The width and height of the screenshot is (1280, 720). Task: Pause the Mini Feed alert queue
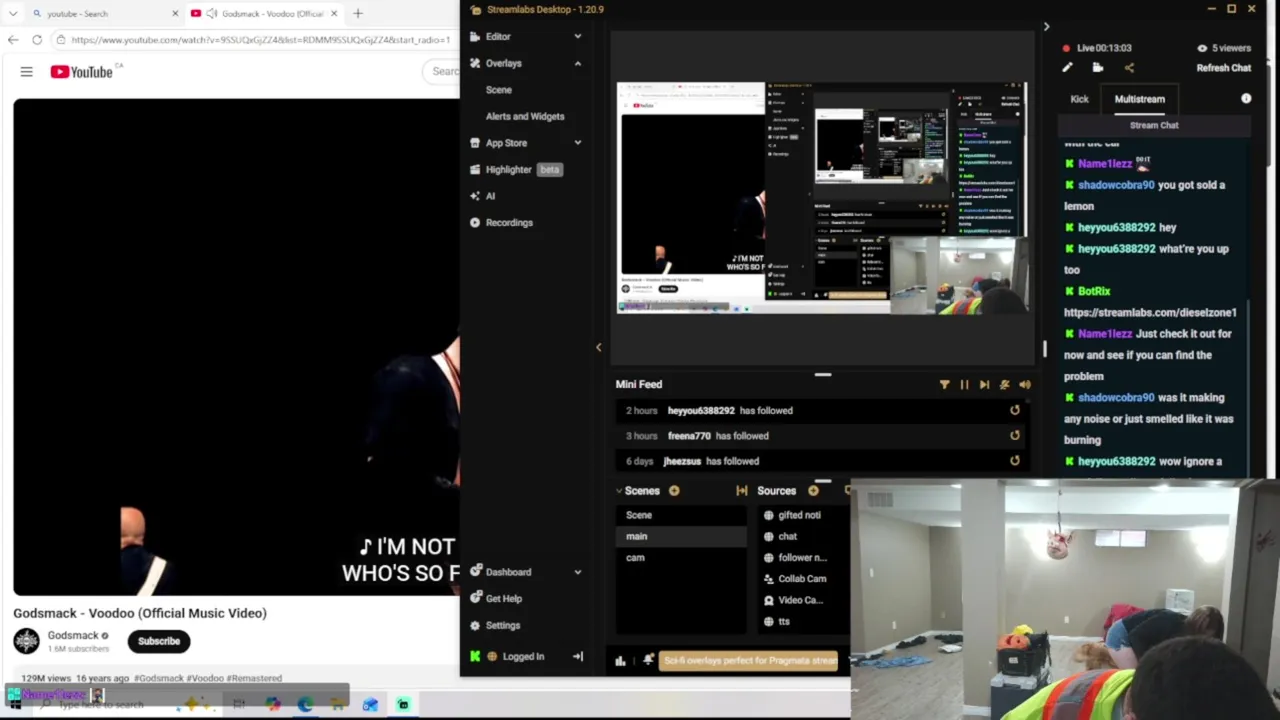pos(964,384)
